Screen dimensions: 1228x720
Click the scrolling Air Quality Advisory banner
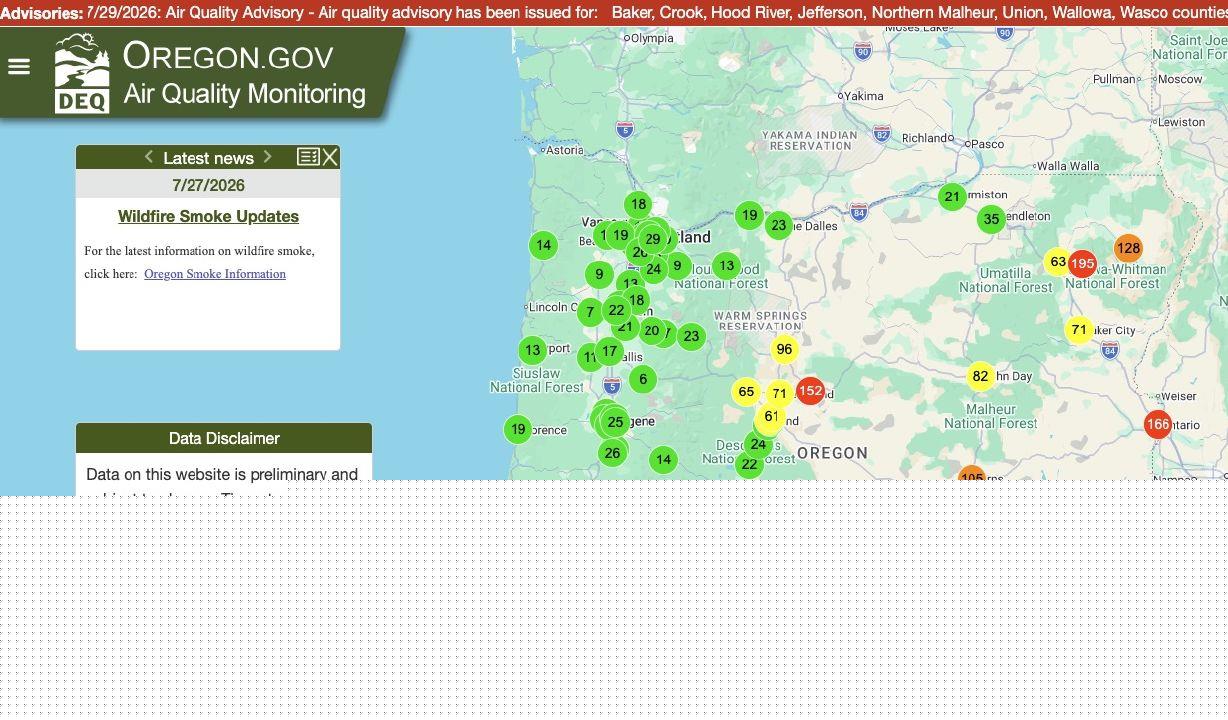click(x=614, y=13)
